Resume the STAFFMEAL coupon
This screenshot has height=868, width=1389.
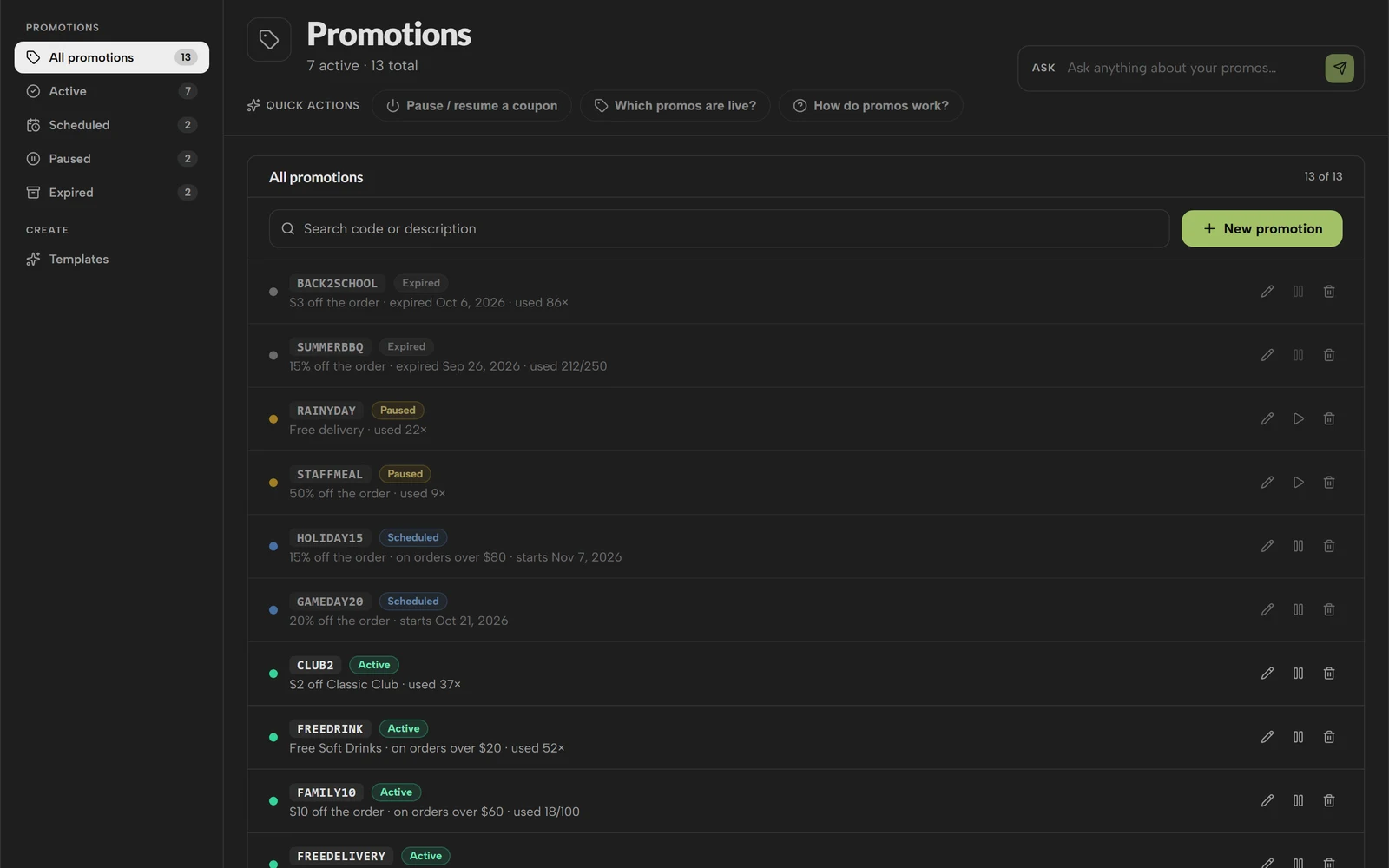[x=1299, y=483]
